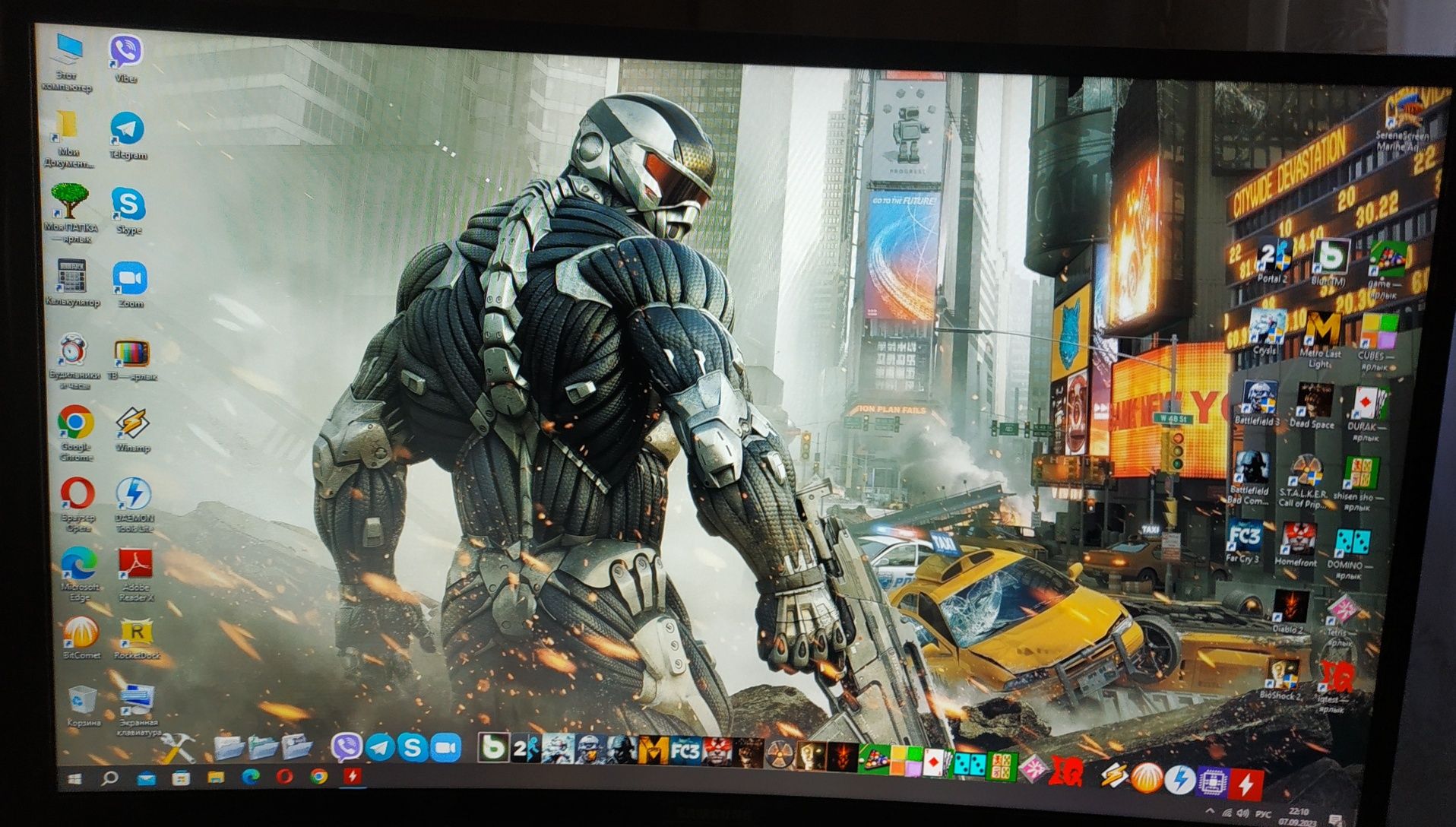The height and width of the screenshot is (827, 1456).
Task: Click the CPU chip icon in the dock
Action: pos(1213,782)
